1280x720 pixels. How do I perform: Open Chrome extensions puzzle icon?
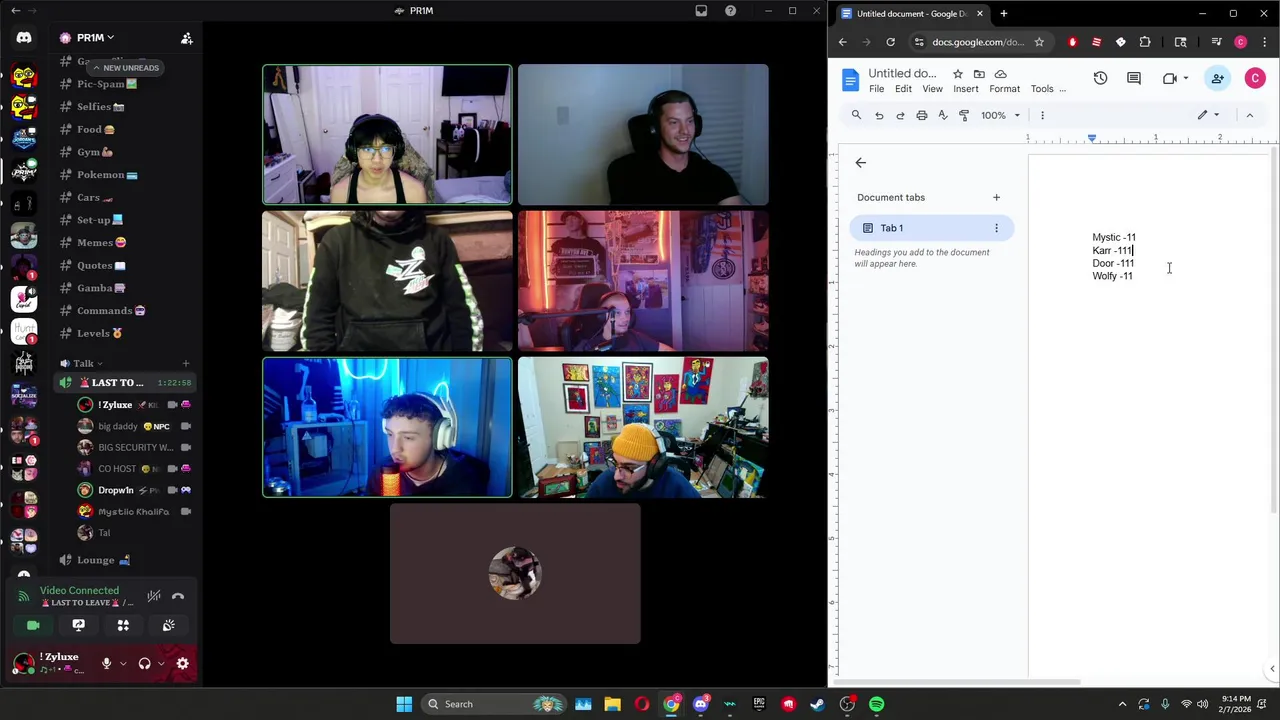click(1145, 42)
